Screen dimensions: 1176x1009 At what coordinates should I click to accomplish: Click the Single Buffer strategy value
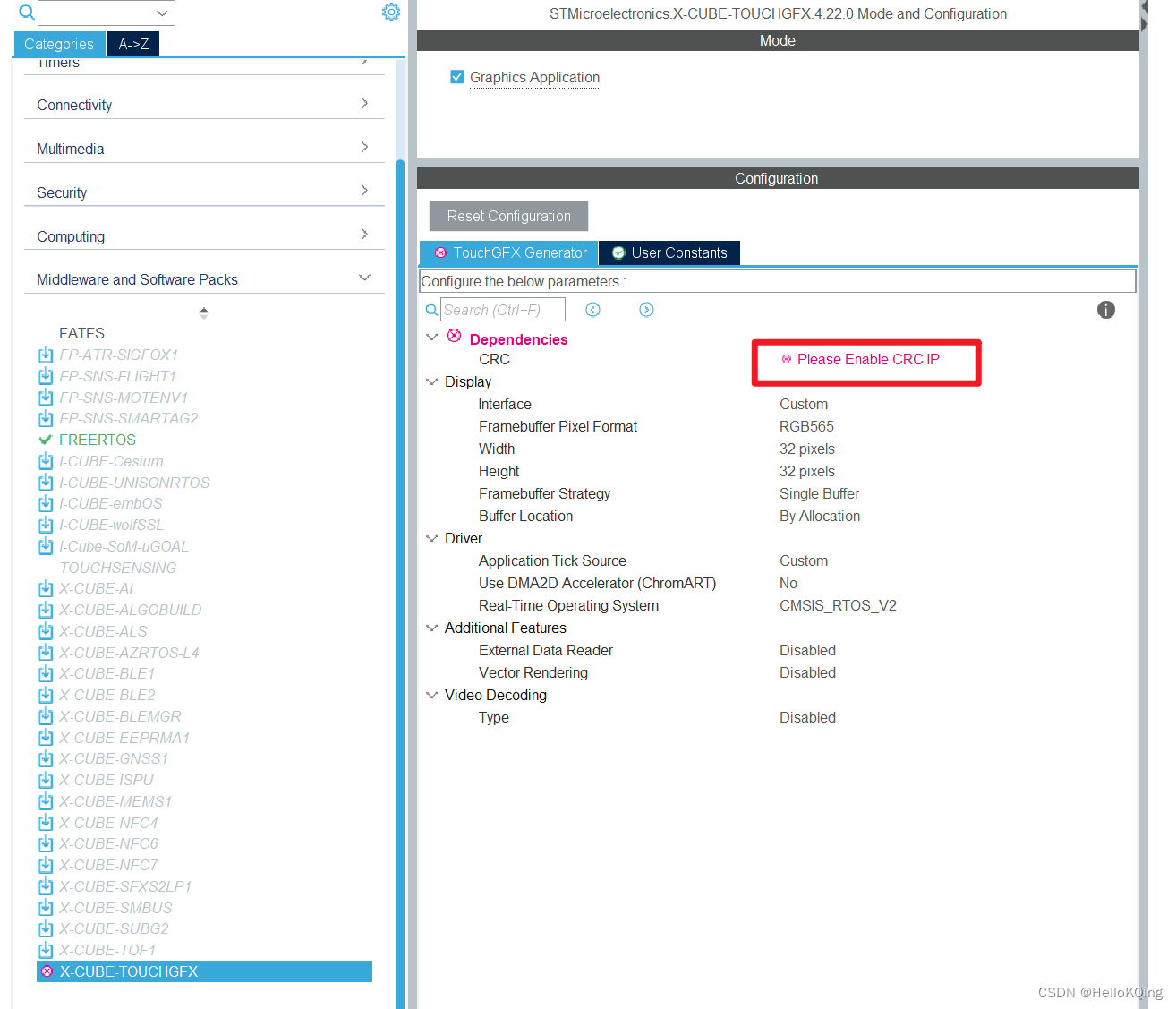819,493
